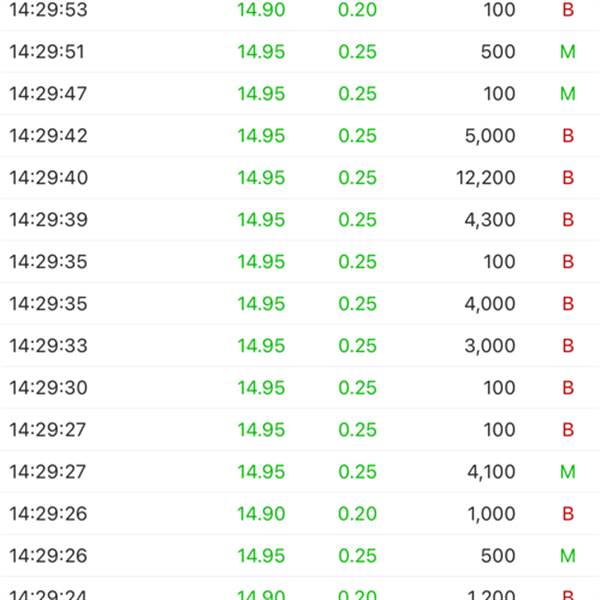The image size is (600, 600).
Task: Tap the partially visible 14:29:24 row
Action: click(300, 589)
